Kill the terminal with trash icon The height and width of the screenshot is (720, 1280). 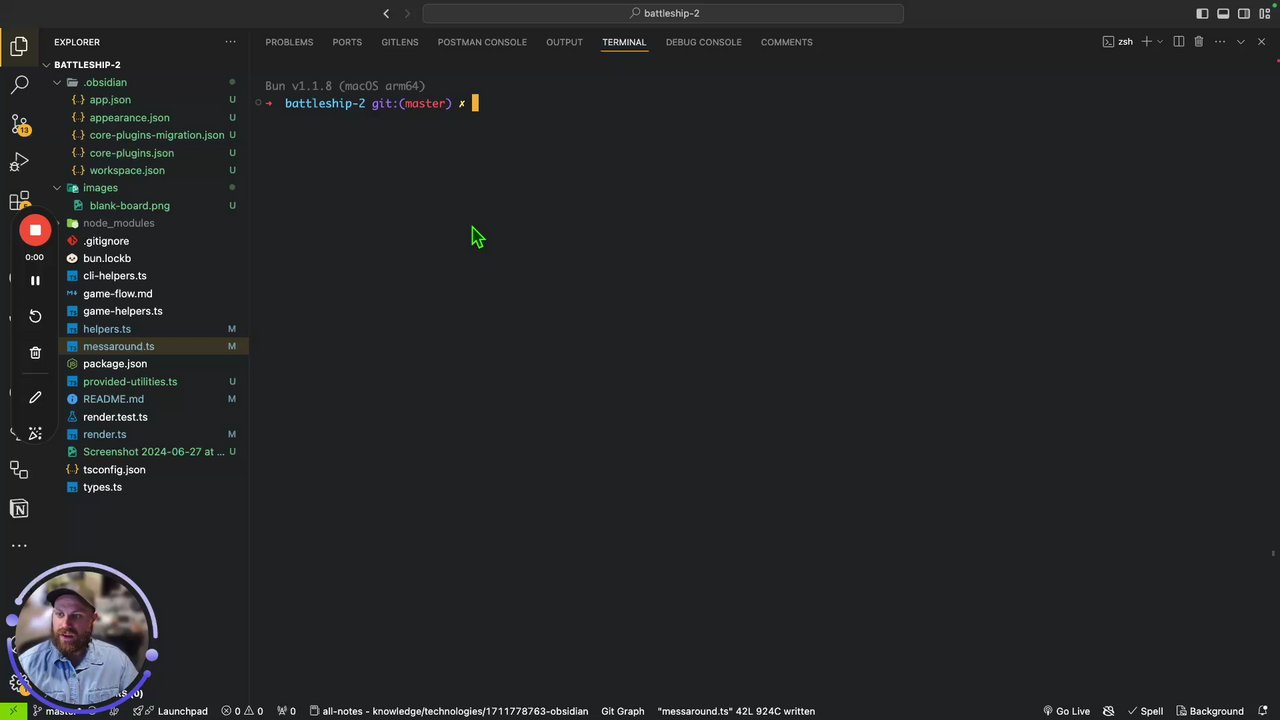[x=1198, y=42]
